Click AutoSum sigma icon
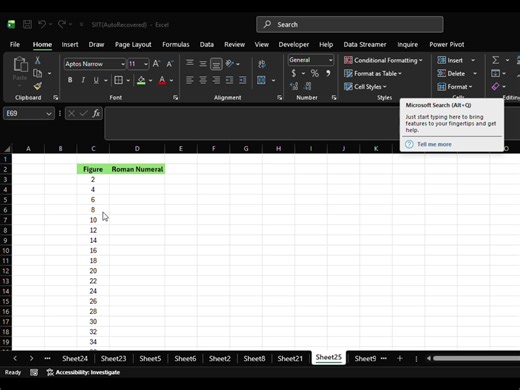This screenshot has height=390, width=520. click(x=496, y=60)
